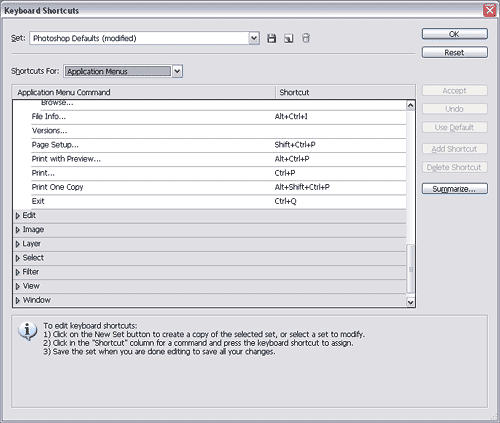The height and width of the screenshot is (423, 500).
Task: Expand the Layer menu group
Action: [18, 244]
